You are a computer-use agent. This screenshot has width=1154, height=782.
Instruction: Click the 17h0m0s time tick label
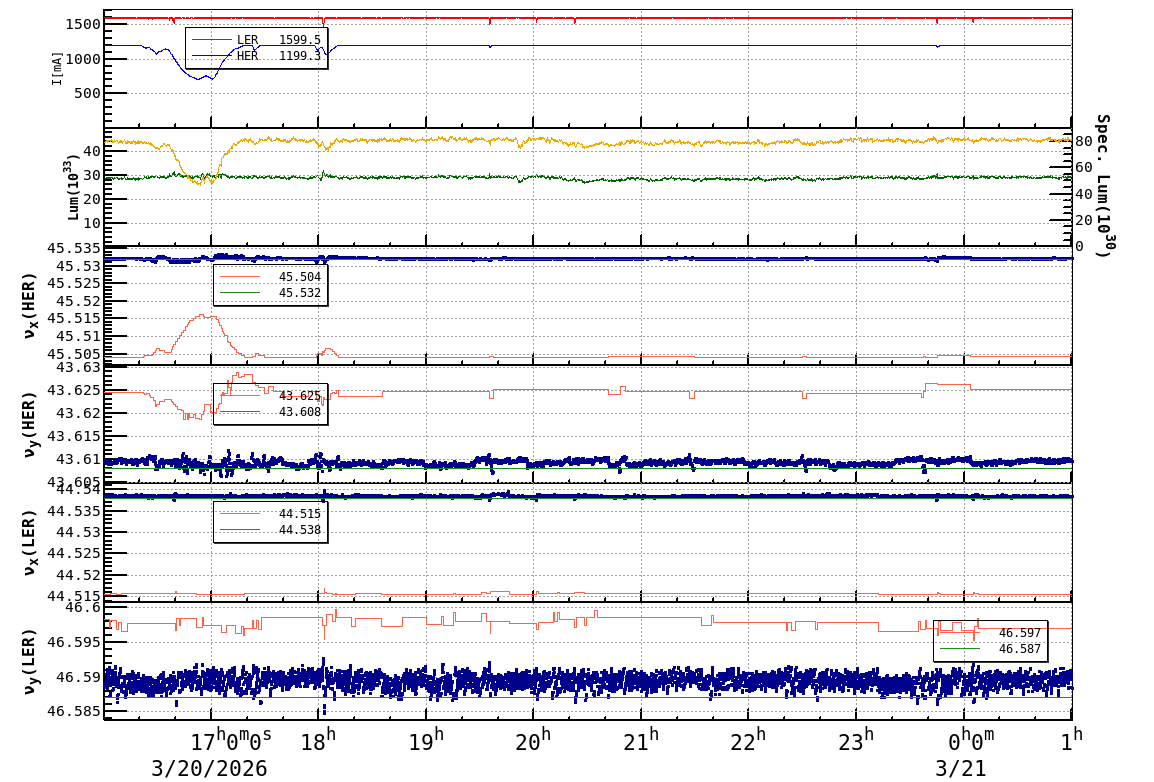(x=230, y=743)
